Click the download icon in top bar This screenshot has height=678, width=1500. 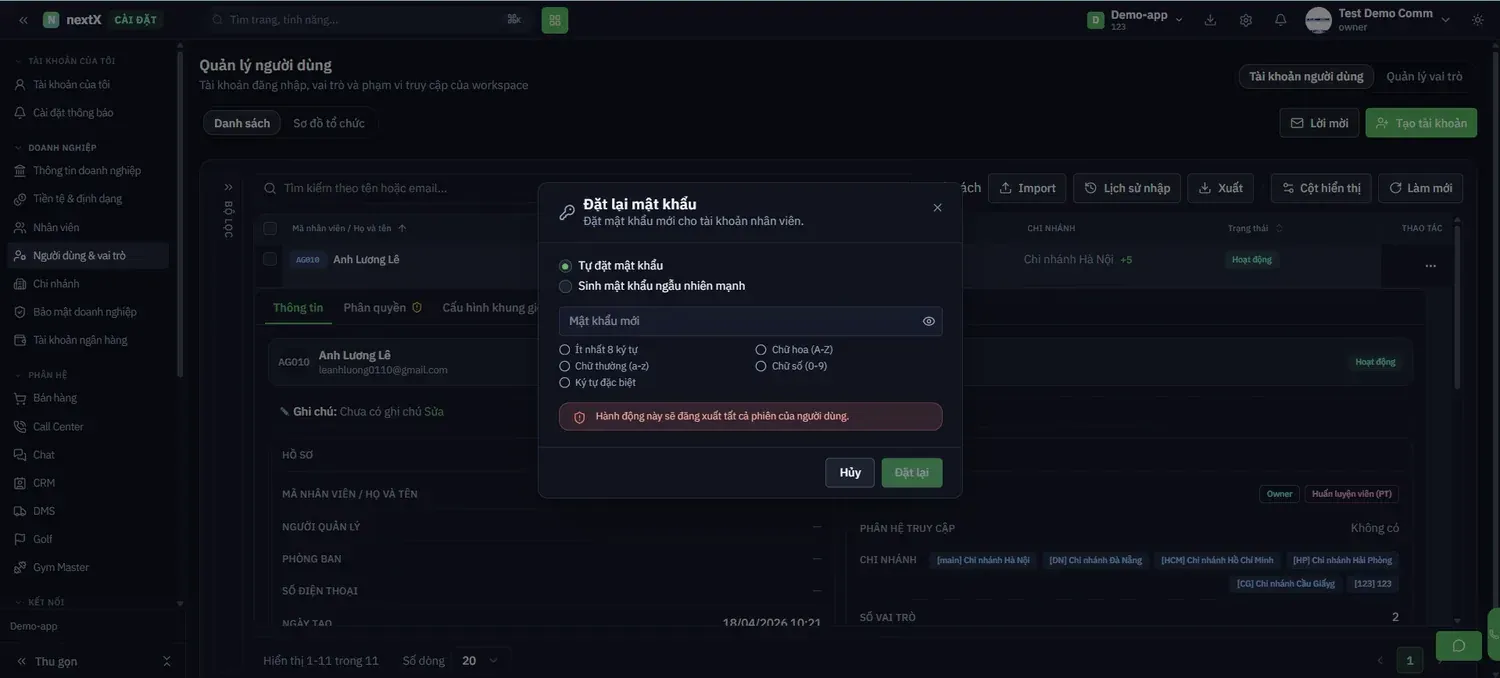1210,20
